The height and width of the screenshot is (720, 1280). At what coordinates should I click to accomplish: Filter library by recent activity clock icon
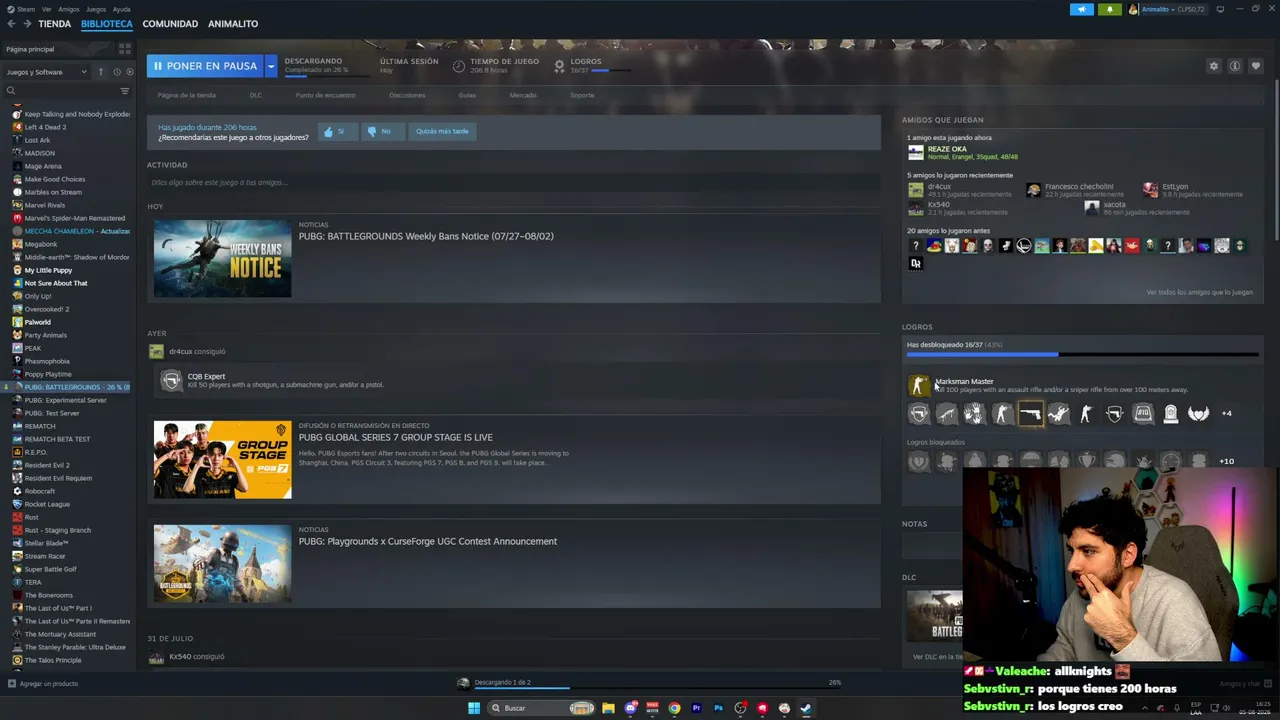(117, 72)
